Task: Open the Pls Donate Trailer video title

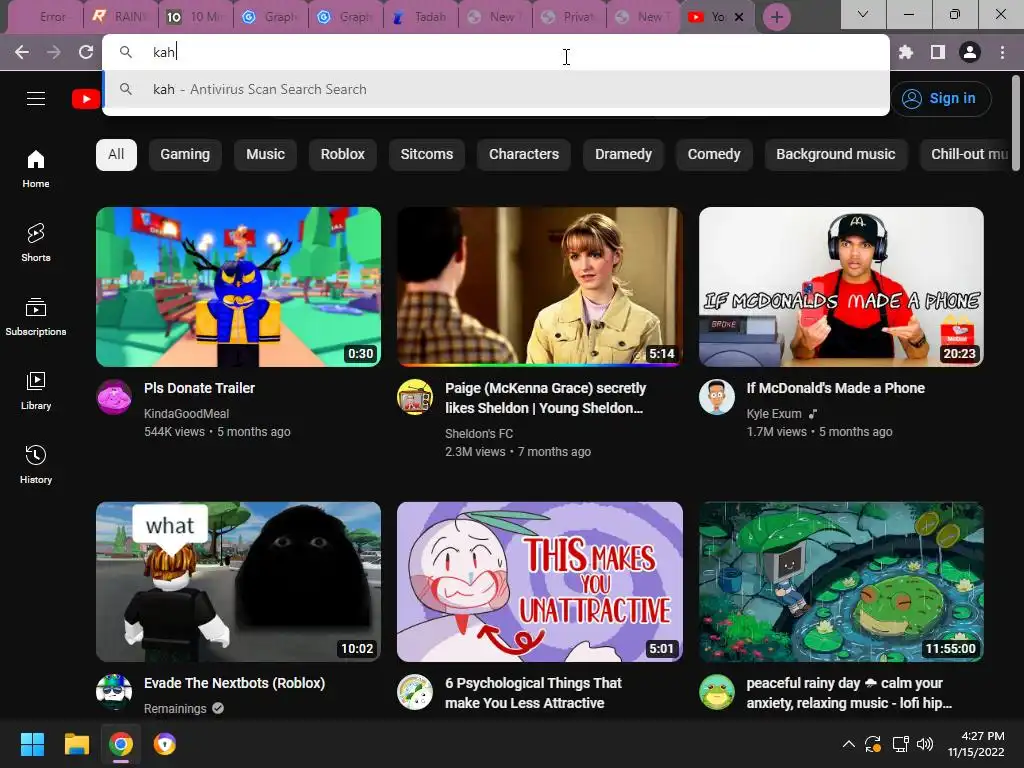Action: tap(199, 388)
